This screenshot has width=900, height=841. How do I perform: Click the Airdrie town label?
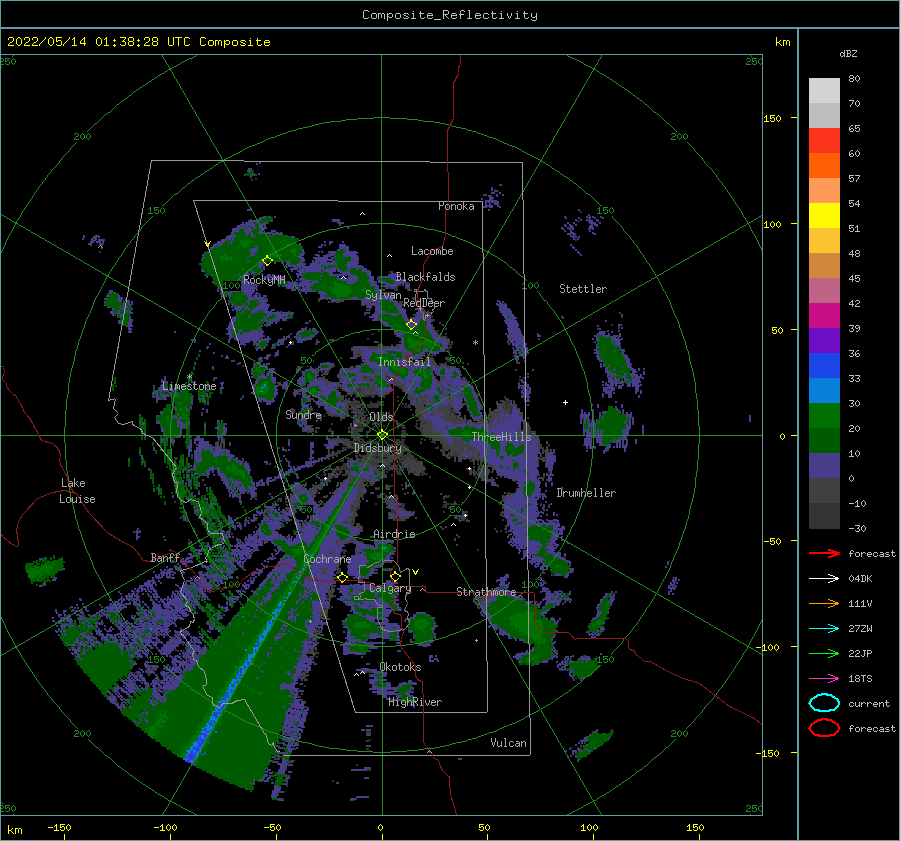394,534
